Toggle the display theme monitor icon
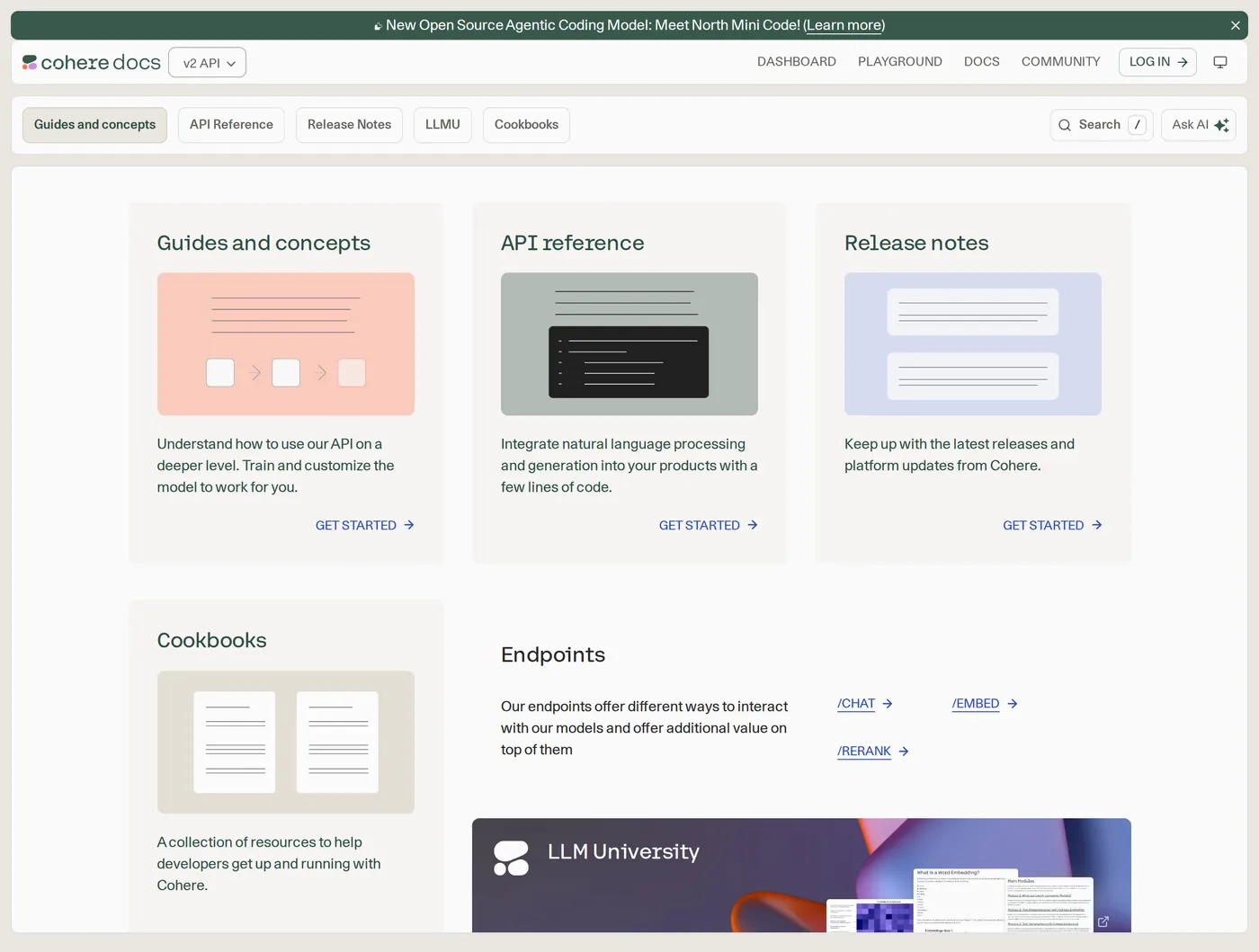The width and height of the screenshot is (1259, 952). coord(1220,62)
